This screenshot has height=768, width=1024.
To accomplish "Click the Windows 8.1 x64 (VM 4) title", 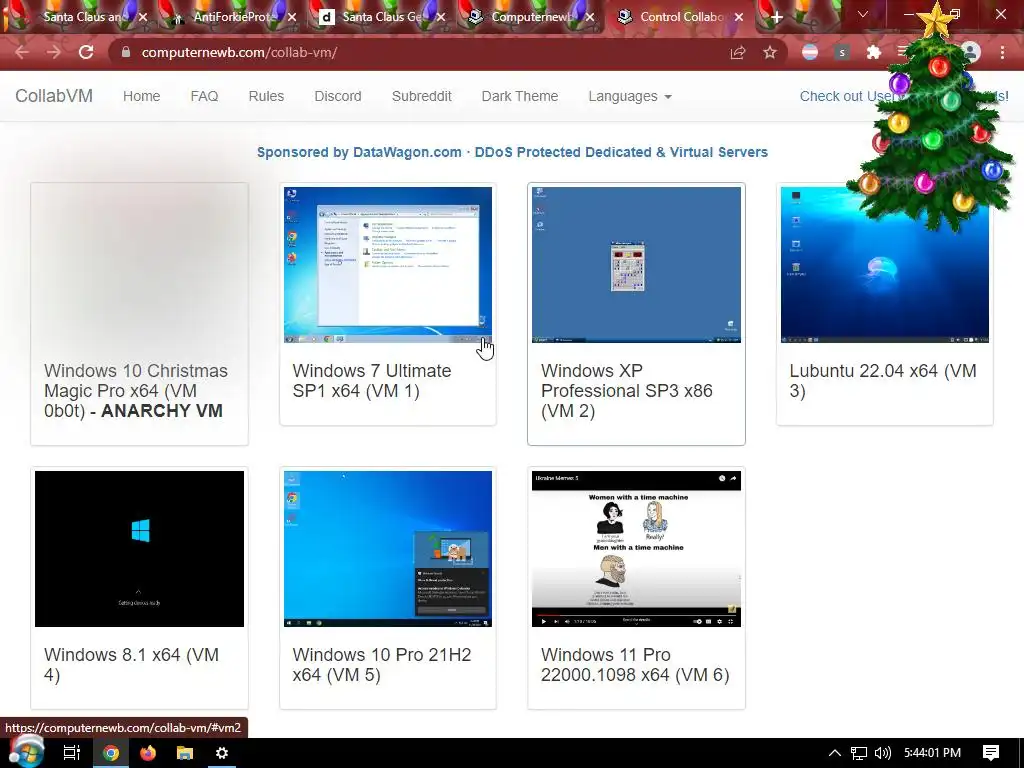I will (x=131, y=665).
